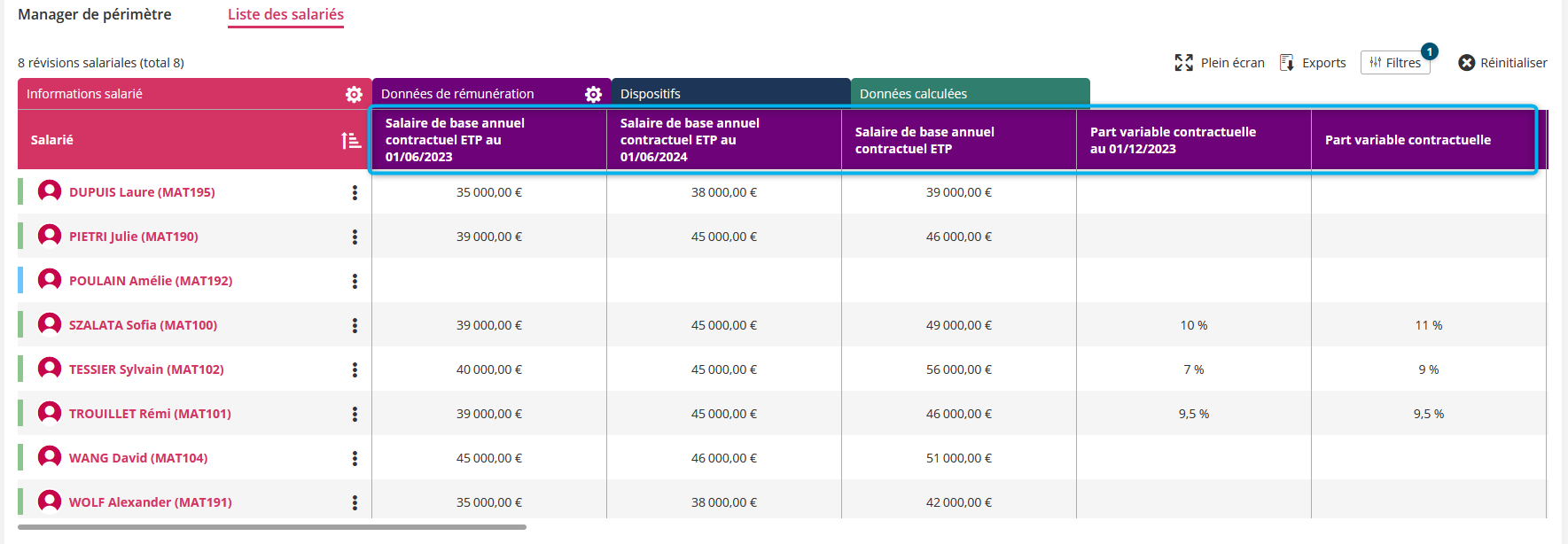This screenshot has height=544, width=1568.
Task: Open three-dot menu for WANG David
Action: [355, 458]
